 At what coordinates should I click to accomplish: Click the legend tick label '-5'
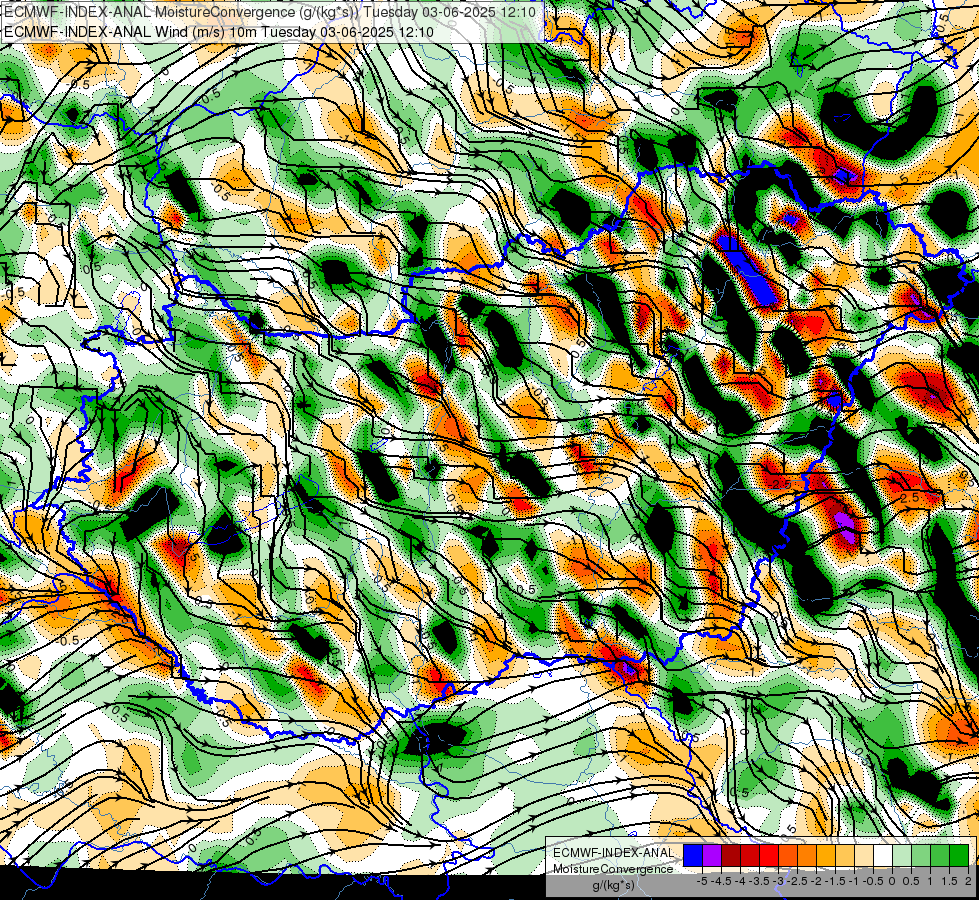[x=702, y=881]
